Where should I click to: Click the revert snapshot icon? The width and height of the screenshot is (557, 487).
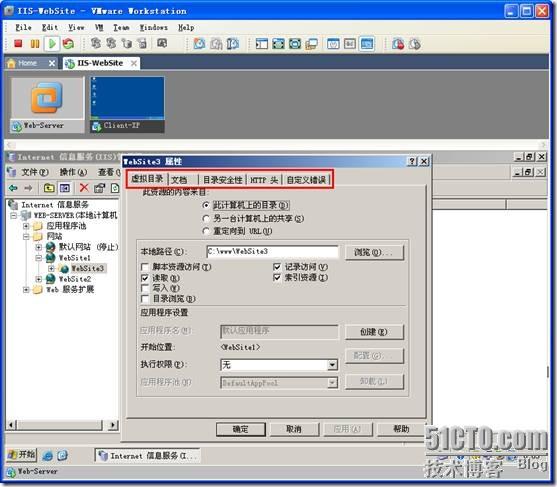coord(216,44)
